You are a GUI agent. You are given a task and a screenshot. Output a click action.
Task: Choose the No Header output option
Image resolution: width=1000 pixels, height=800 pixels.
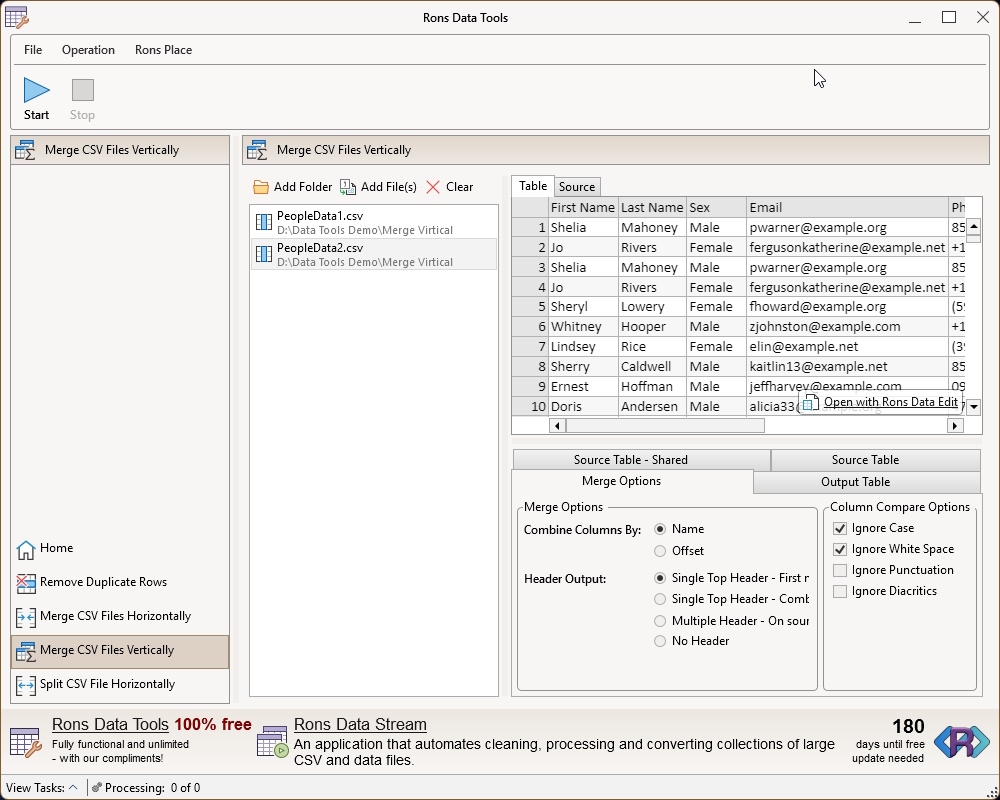click(x=660, y=641)
